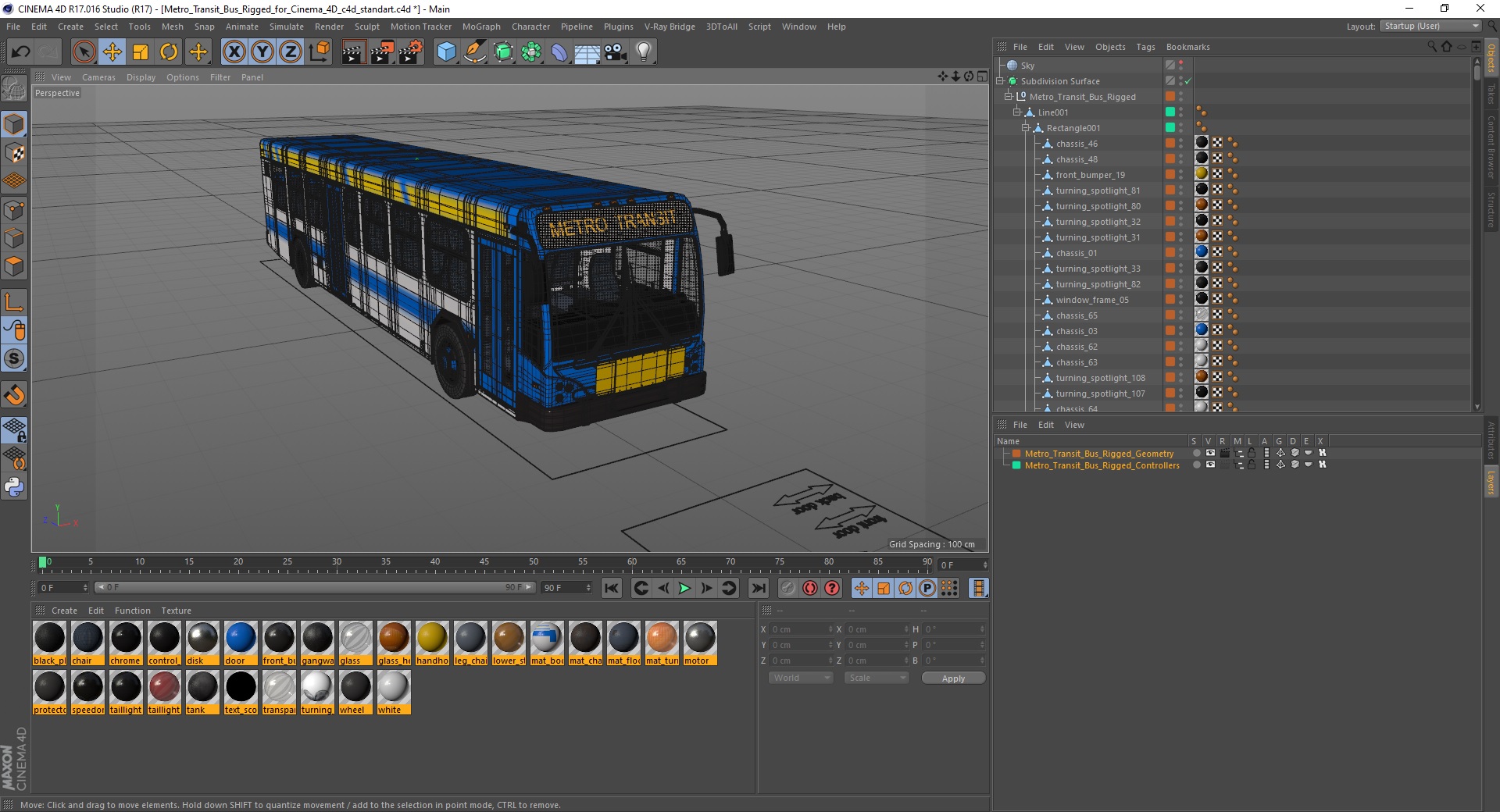Click Geometry layer orange color swatch
Viewport: 1500px width, 812px height.
click(1016, 454)
